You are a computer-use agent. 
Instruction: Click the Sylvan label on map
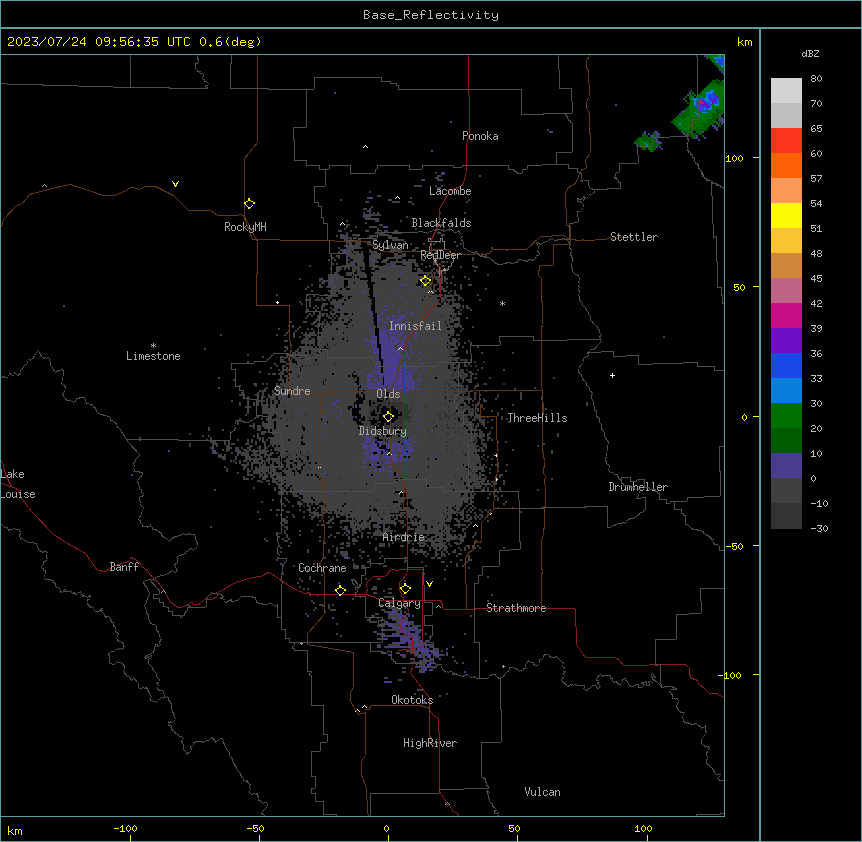pos(390,245)
